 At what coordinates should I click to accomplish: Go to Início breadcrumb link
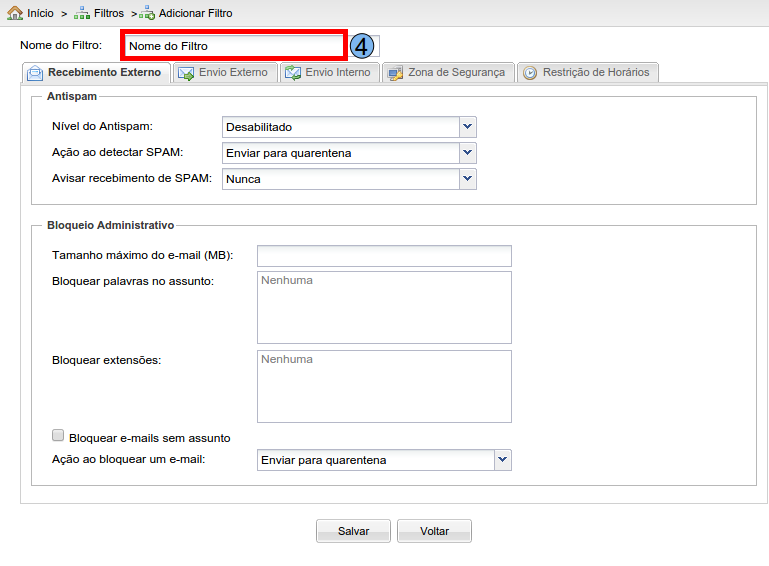click(x=41, y=13)
